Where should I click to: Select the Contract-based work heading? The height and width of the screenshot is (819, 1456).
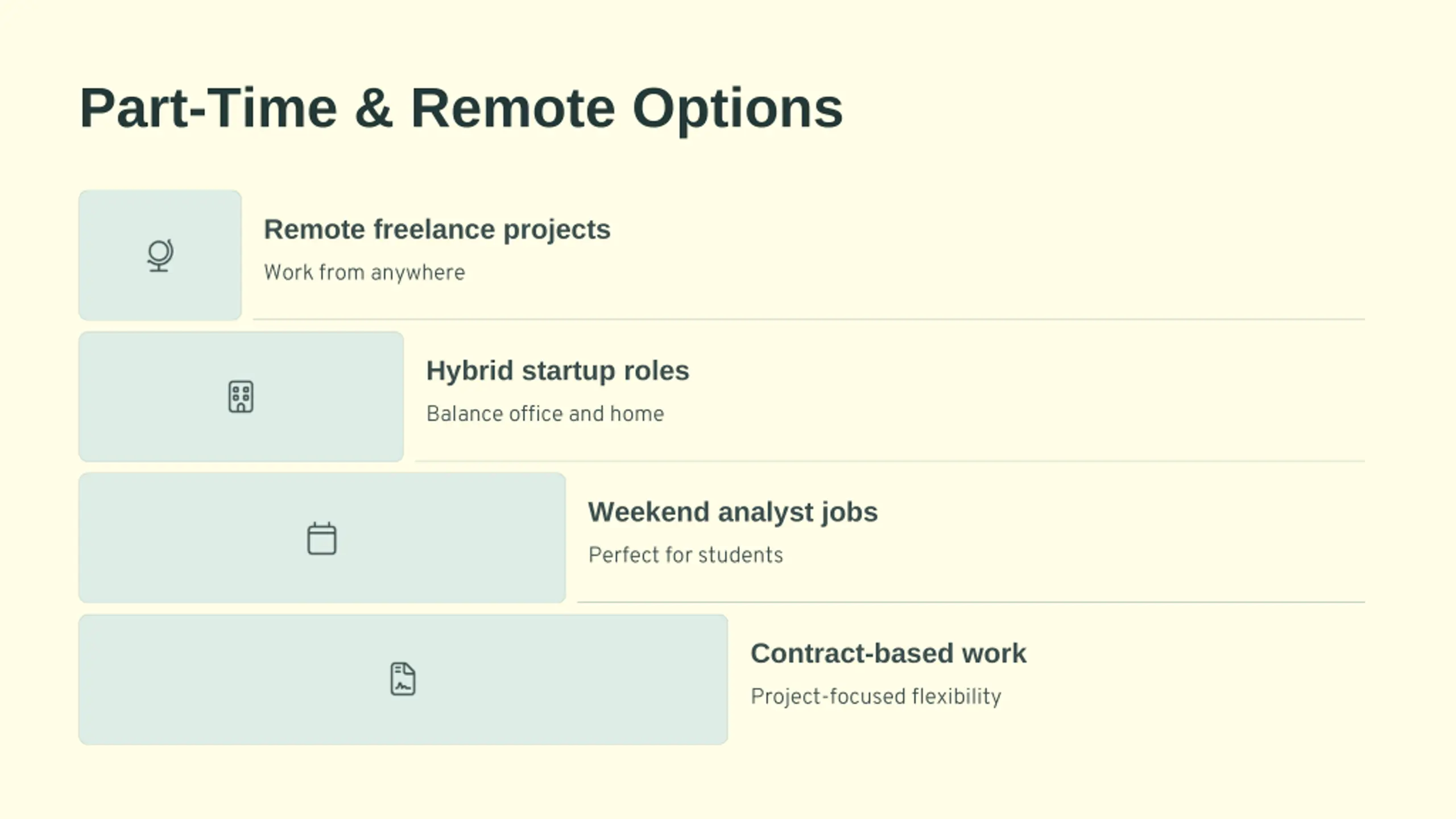click(888, 653)
